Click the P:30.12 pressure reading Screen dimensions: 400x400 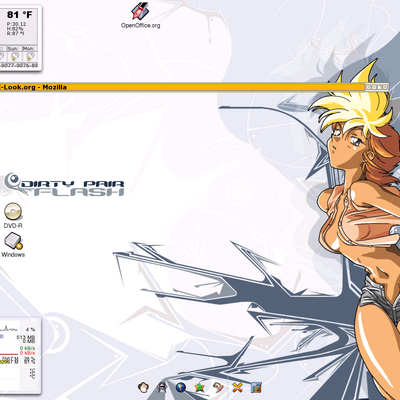tap(16, 24)
